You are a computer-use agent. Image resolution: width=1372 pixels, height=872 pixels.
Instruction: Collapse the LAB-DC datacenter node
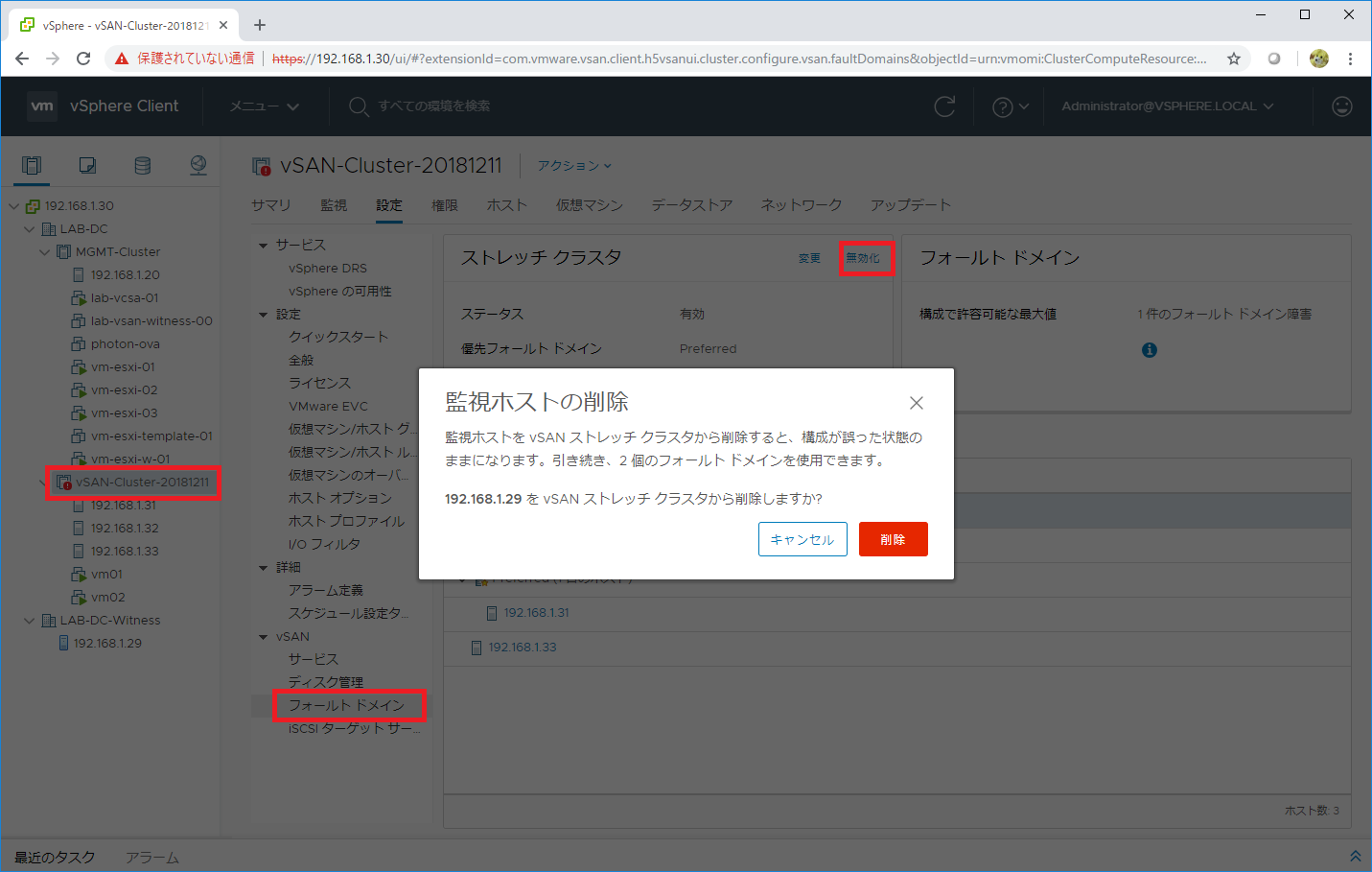click(29, 228)
